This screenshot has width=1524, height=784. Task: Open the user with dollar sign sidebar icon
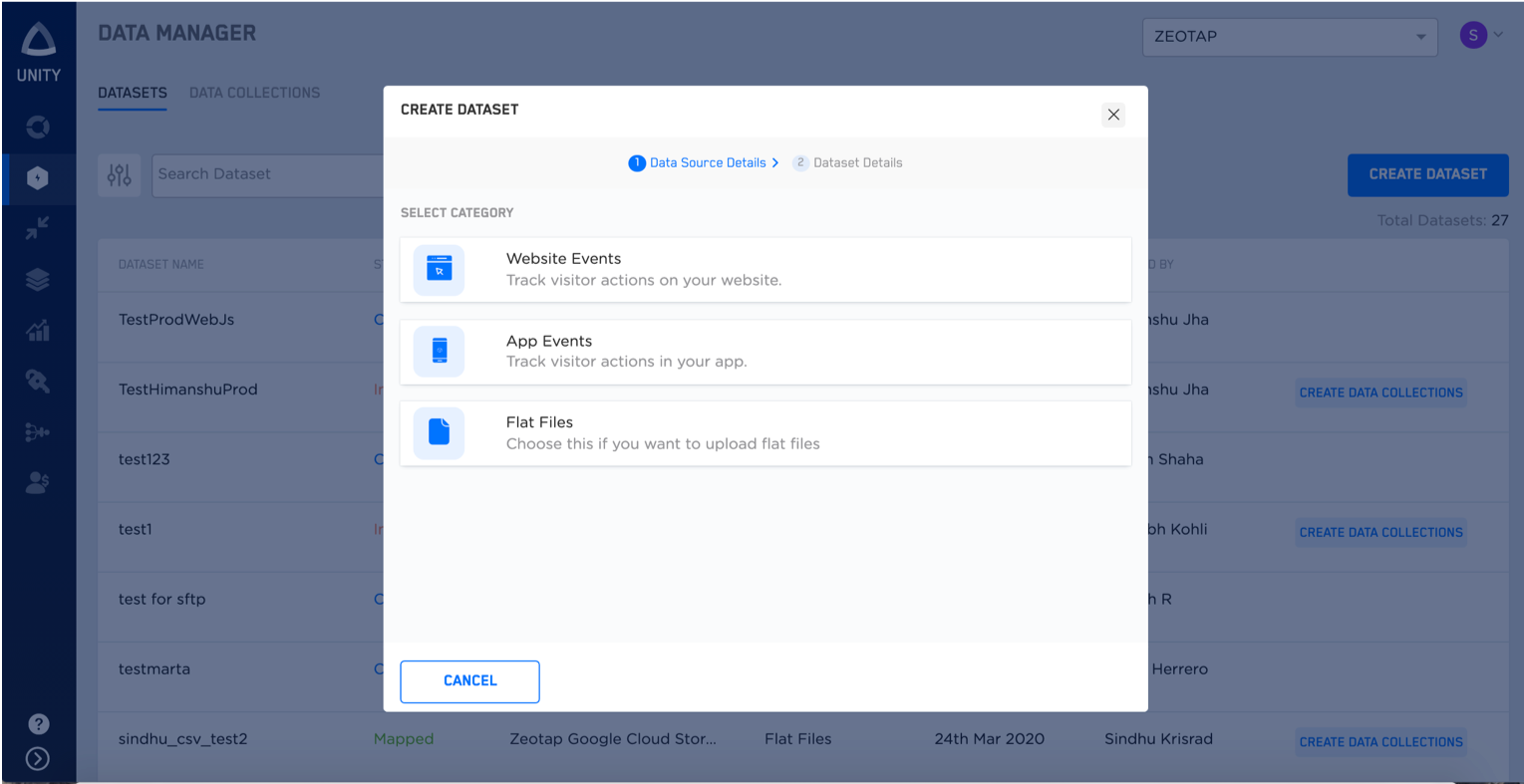[x=38, y=483]
